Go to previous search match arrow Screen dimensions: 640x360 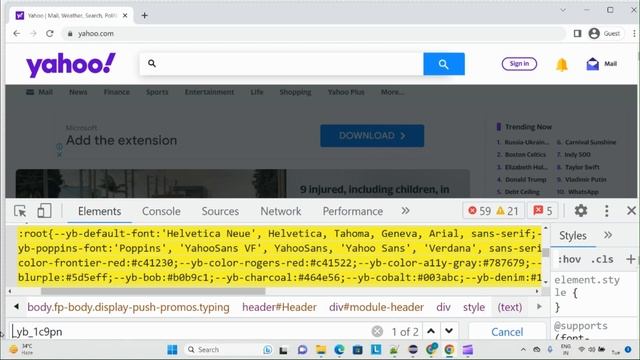click(431, 331)
